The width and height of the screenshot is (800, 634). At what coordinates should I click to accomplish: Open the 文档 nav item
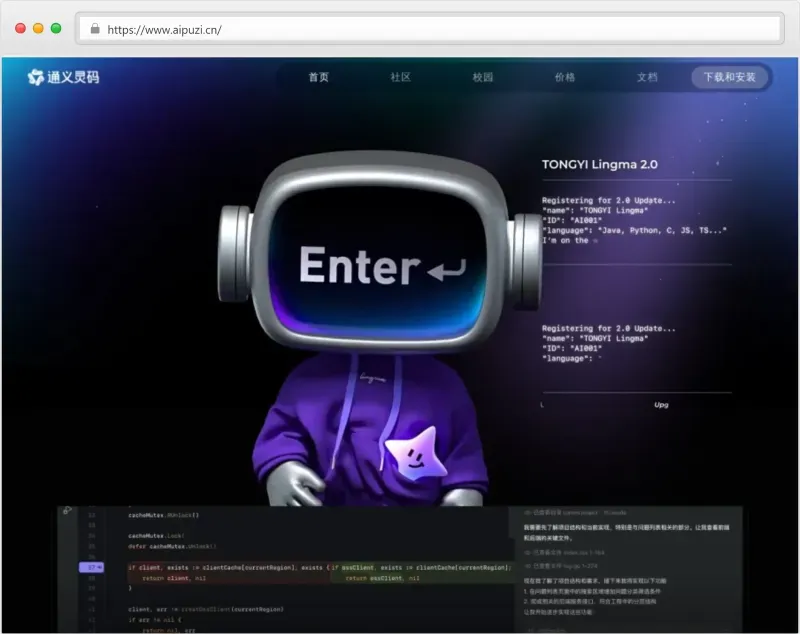pyautogui.click(x=647, y=77)
